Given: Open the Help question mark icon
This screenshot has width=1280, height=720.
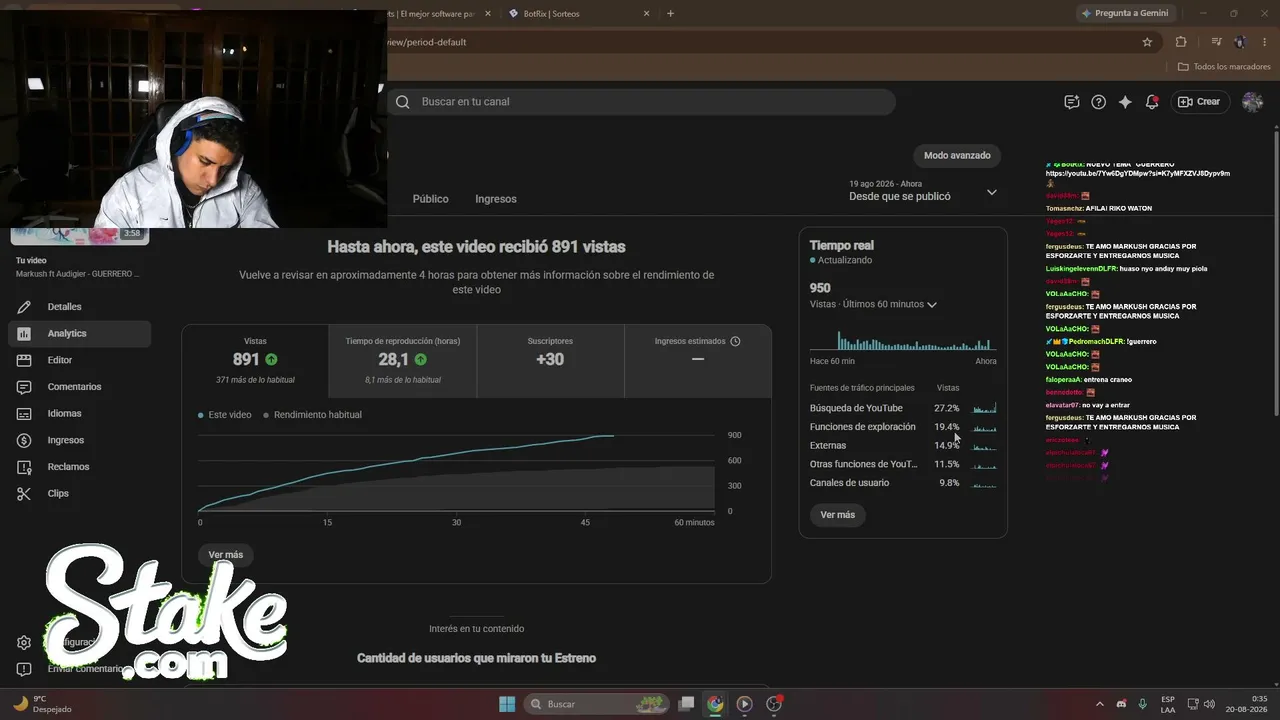Looking at the screenshot, I should 1098,102.
